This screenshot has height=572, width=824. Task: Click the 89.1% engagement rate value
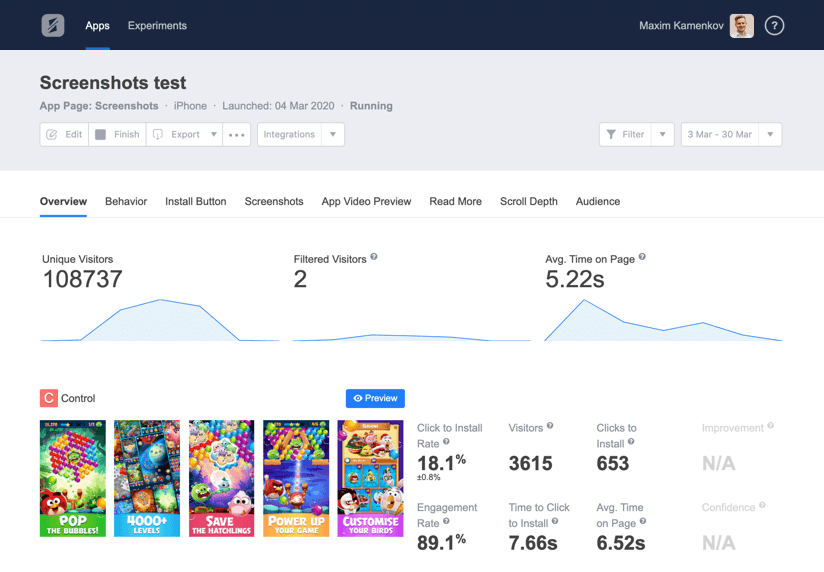tap(441, 543)
